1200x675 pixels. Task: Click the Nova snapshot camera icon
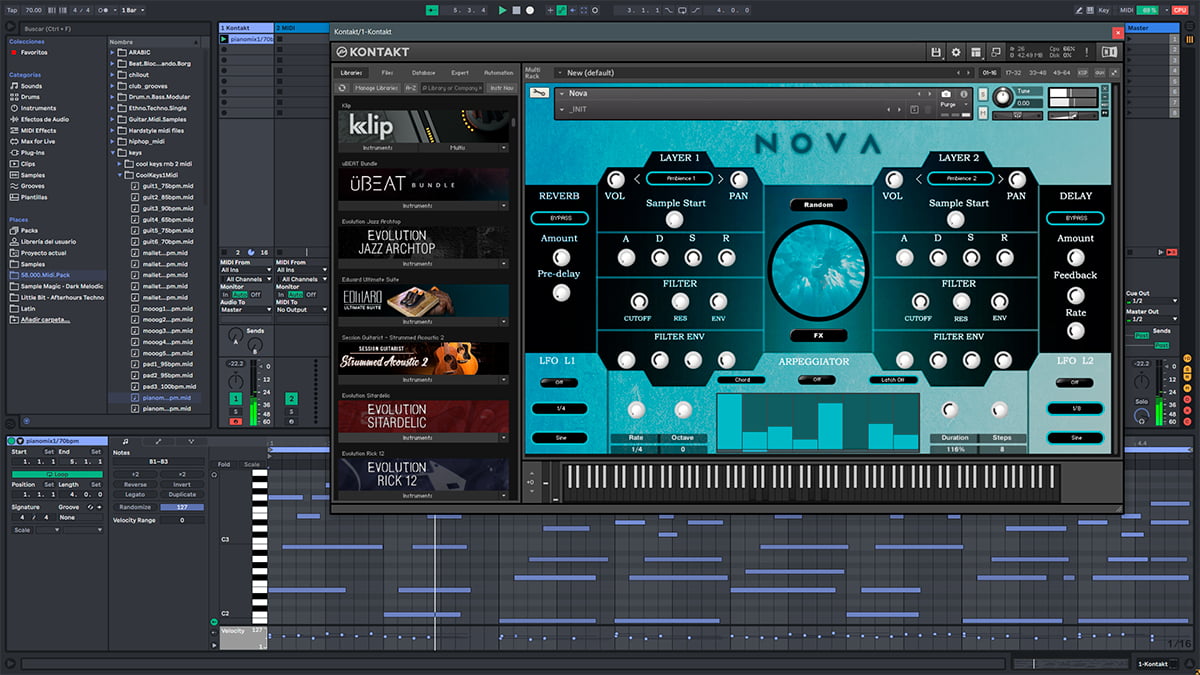(946, 94)
